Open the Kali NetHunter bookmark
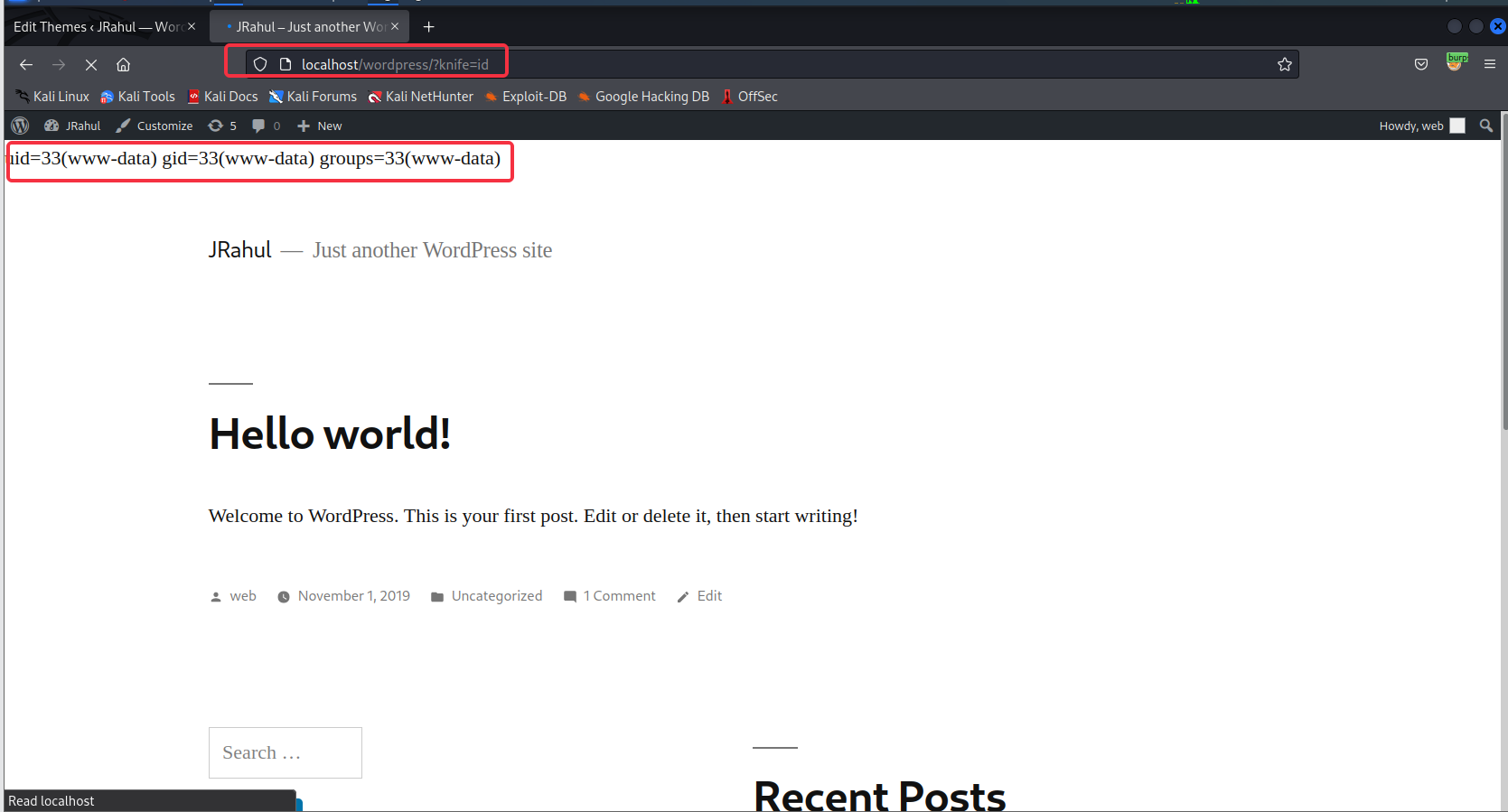The width and height of the screenshot is (1508, 812). pos(420,97)
